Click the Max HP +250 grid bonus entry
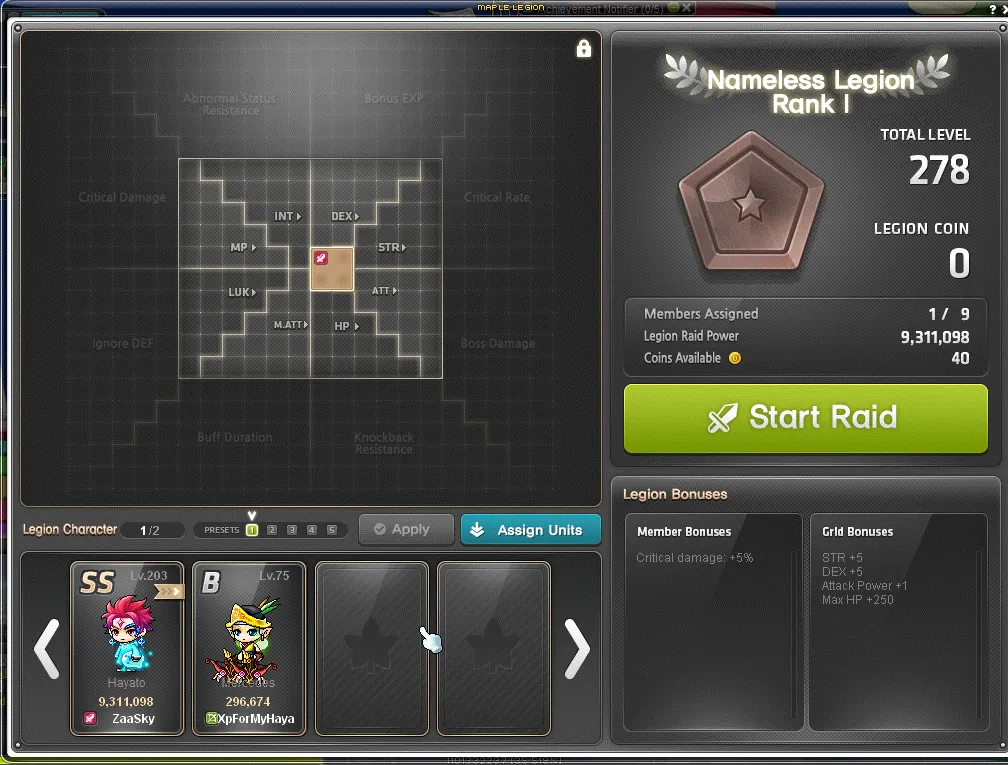The width and height of the screenshot is (1008, 765). click(x=858, y=600)
